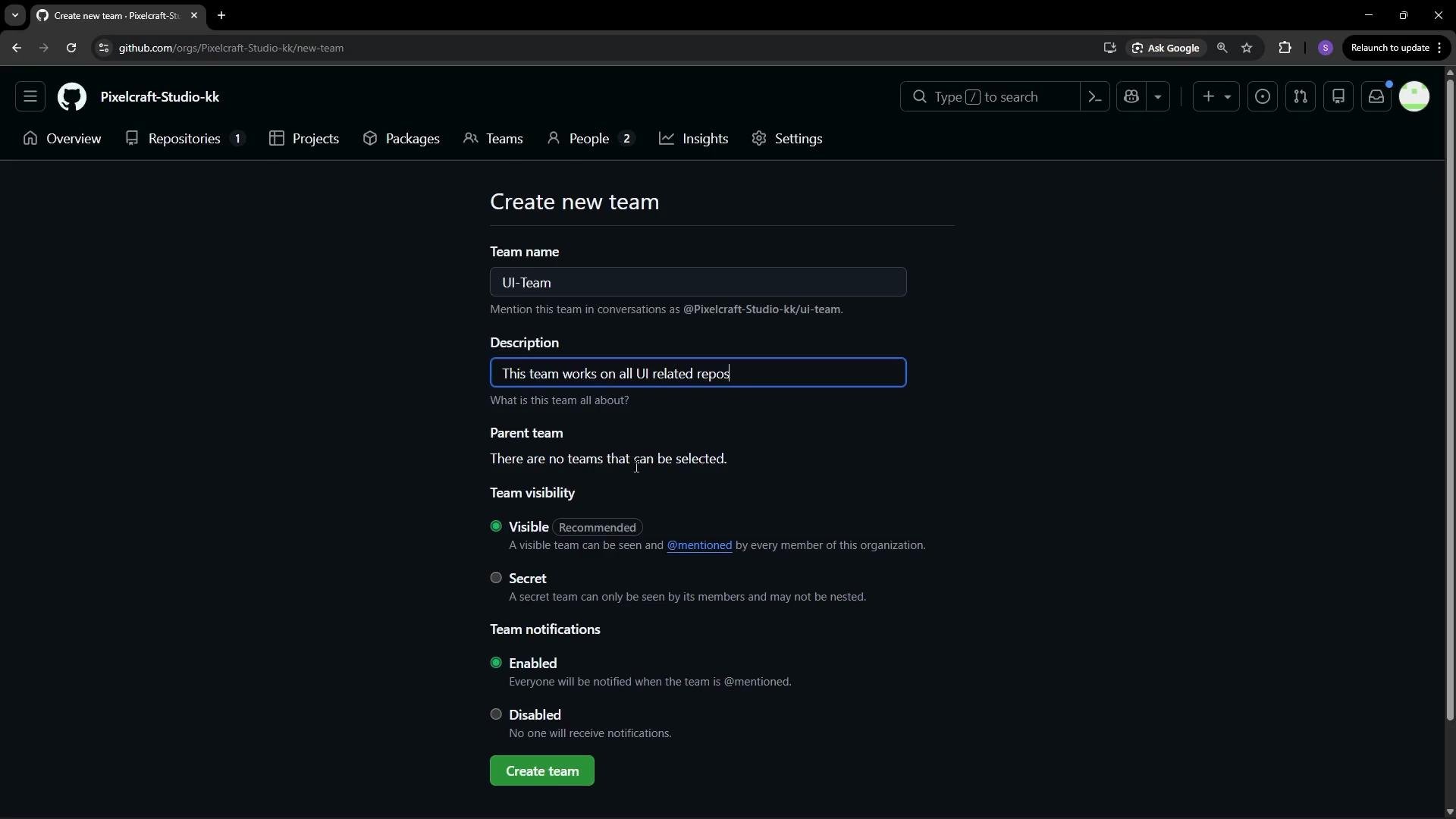Click the GitHub Octocat logo
The width and height of the screenshot is (1456, 819).
[72, 97]
